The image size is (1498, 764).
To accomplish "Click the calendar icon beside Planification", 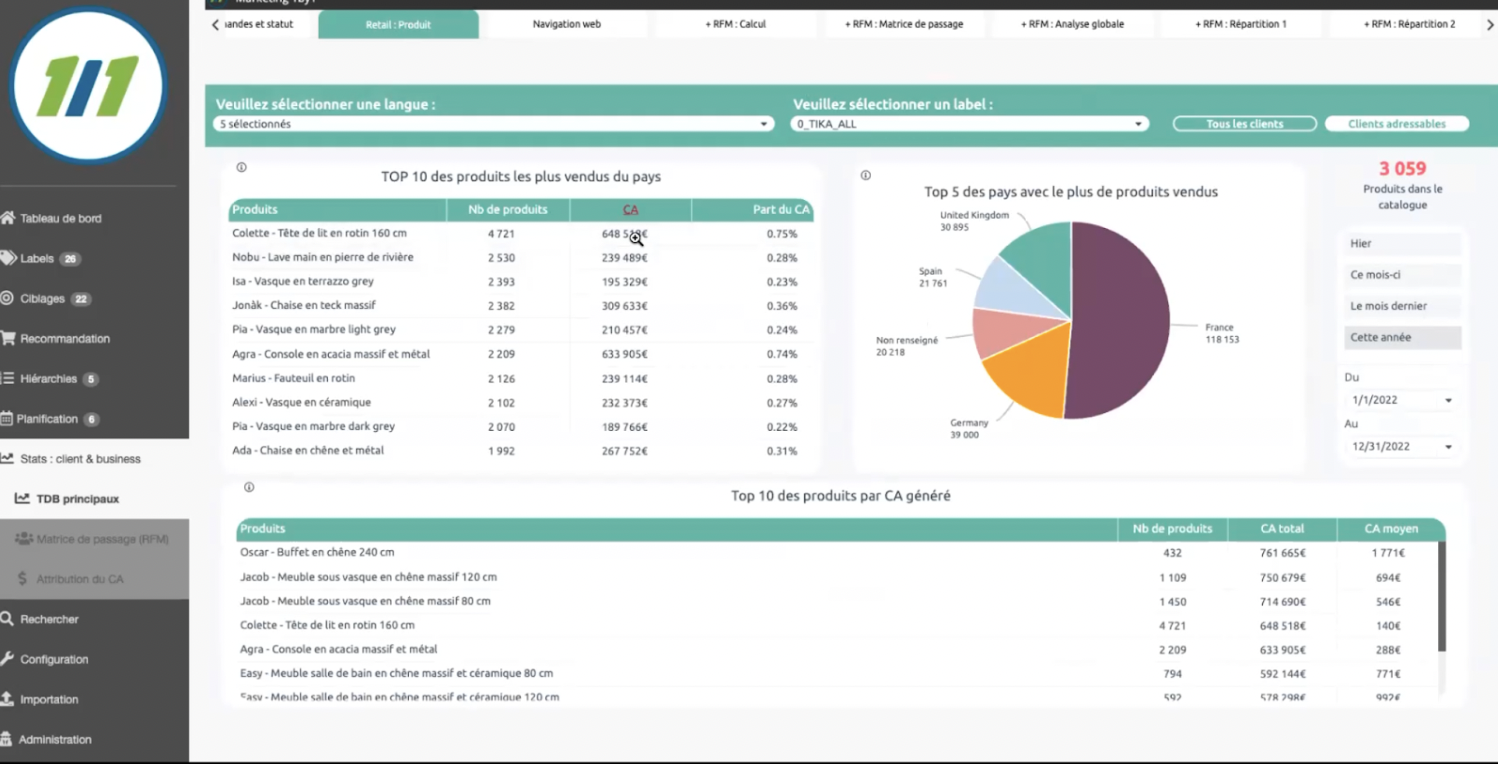I will coord(6,418).
